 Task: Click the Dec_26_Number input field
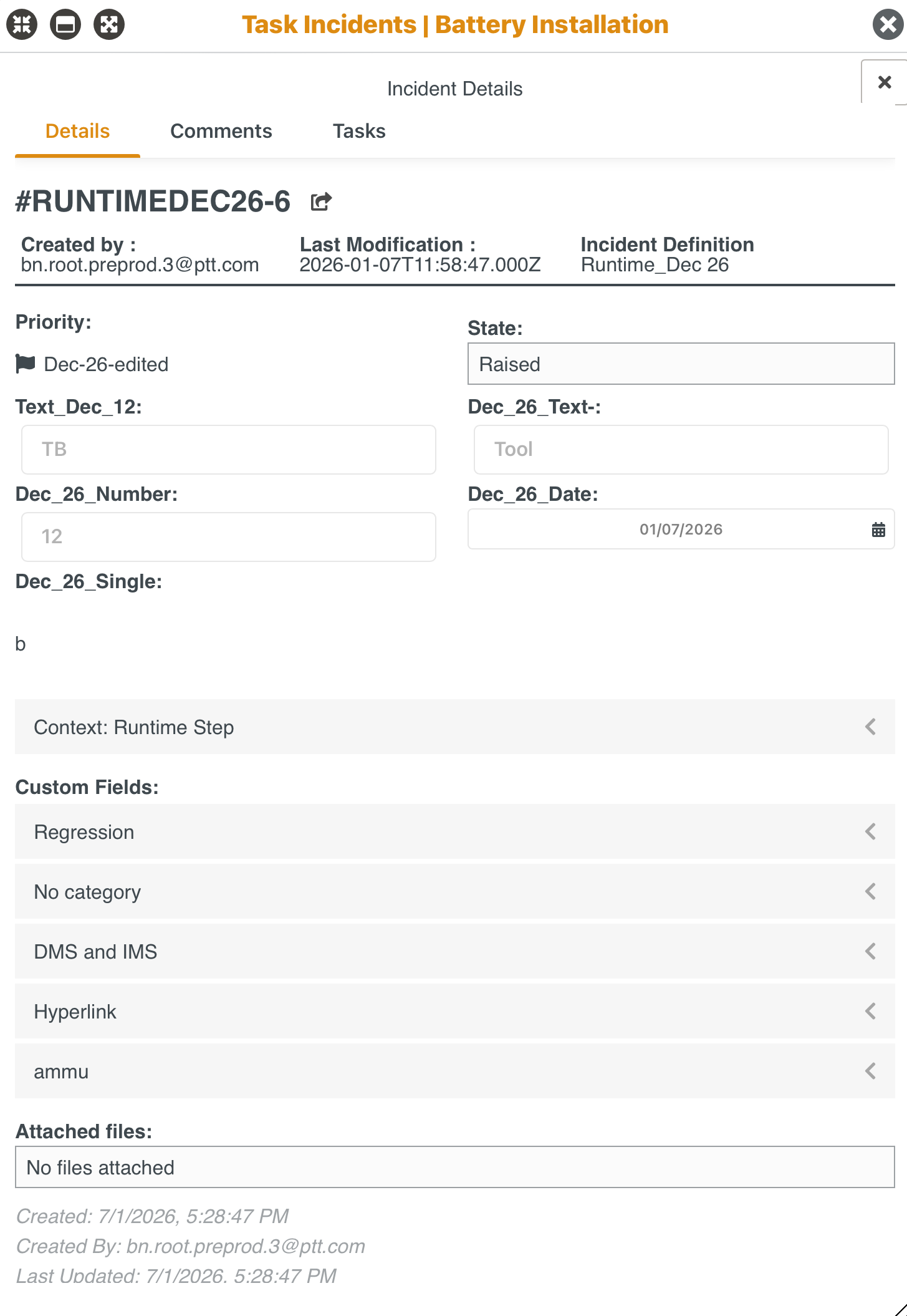228,537
